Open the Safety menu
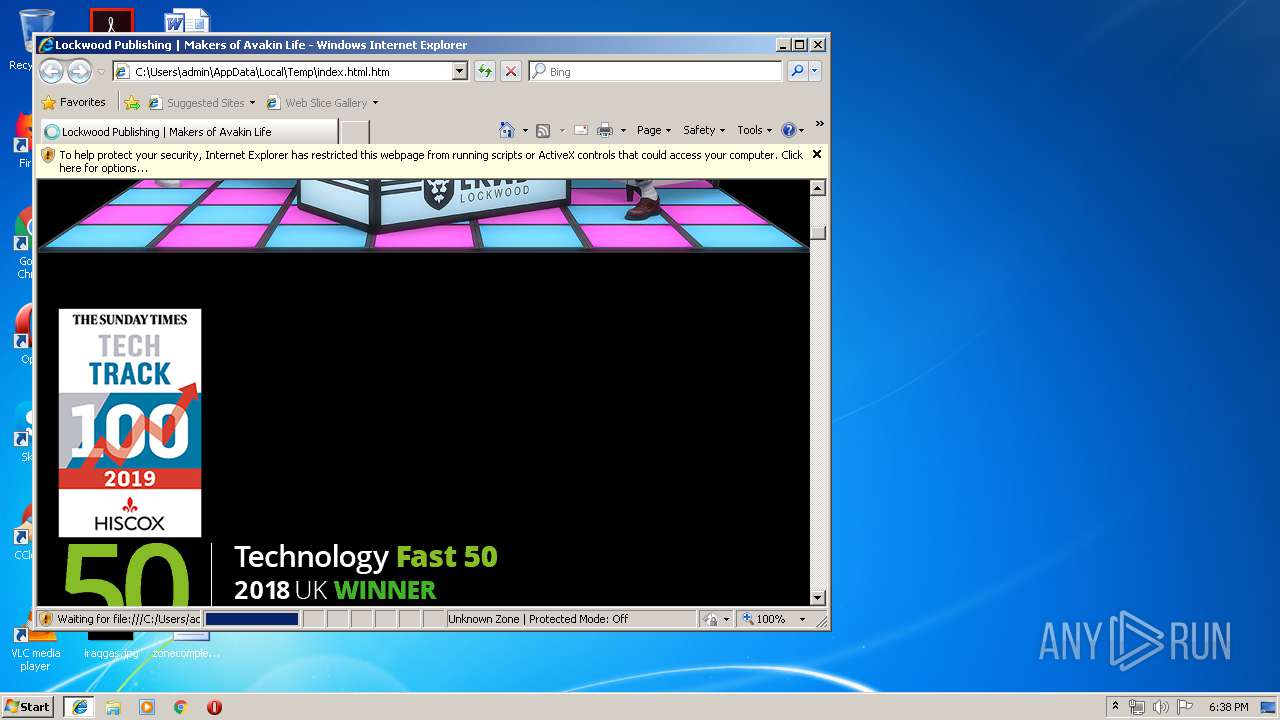1280x720 pixels. point(704,130)
